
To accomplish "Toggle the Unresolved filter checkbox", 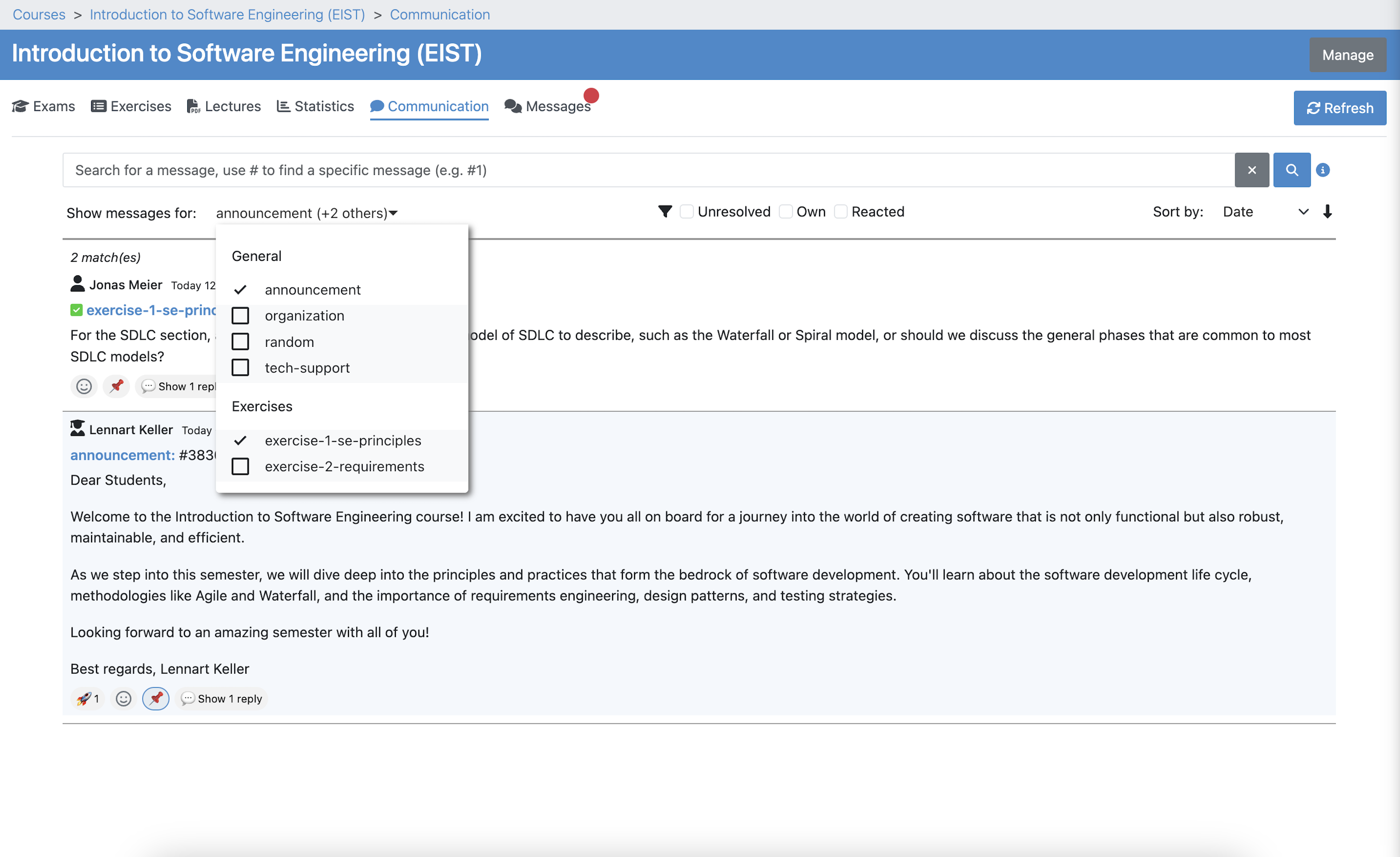I will click(x=687, y=212).
